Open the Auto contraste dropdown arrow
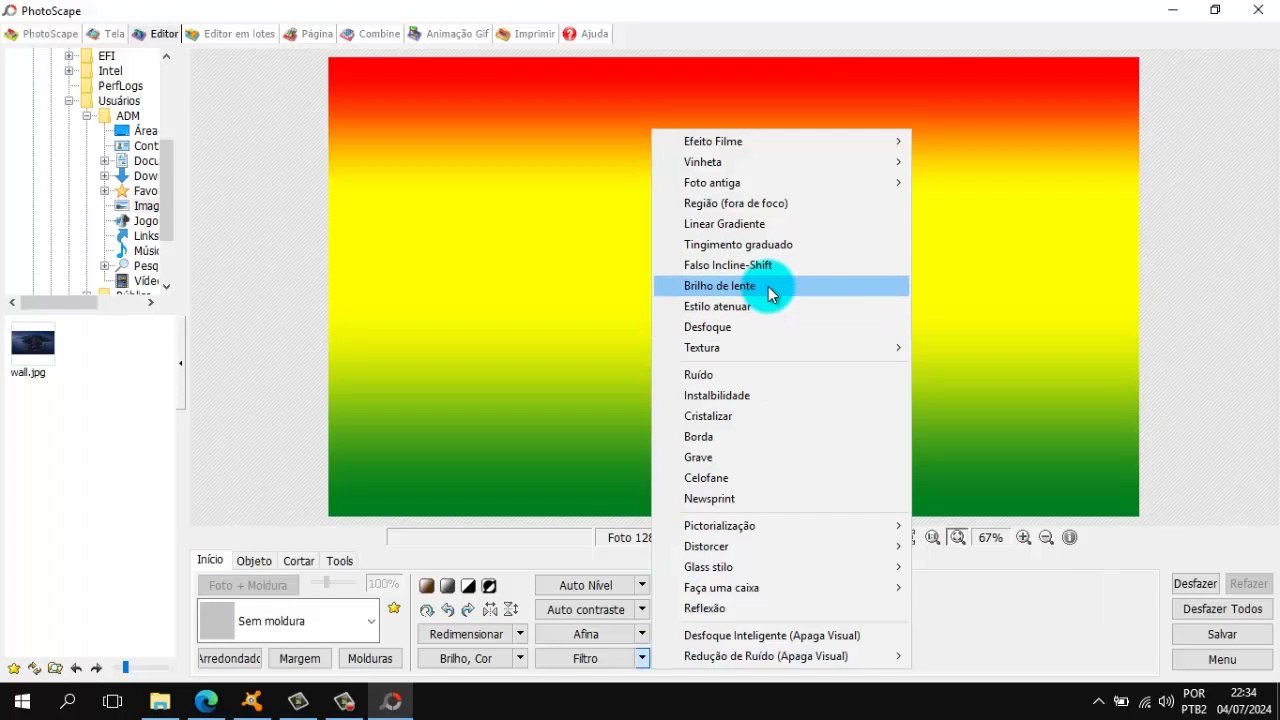Viewport: 1280px width, 720px height. 642,610
